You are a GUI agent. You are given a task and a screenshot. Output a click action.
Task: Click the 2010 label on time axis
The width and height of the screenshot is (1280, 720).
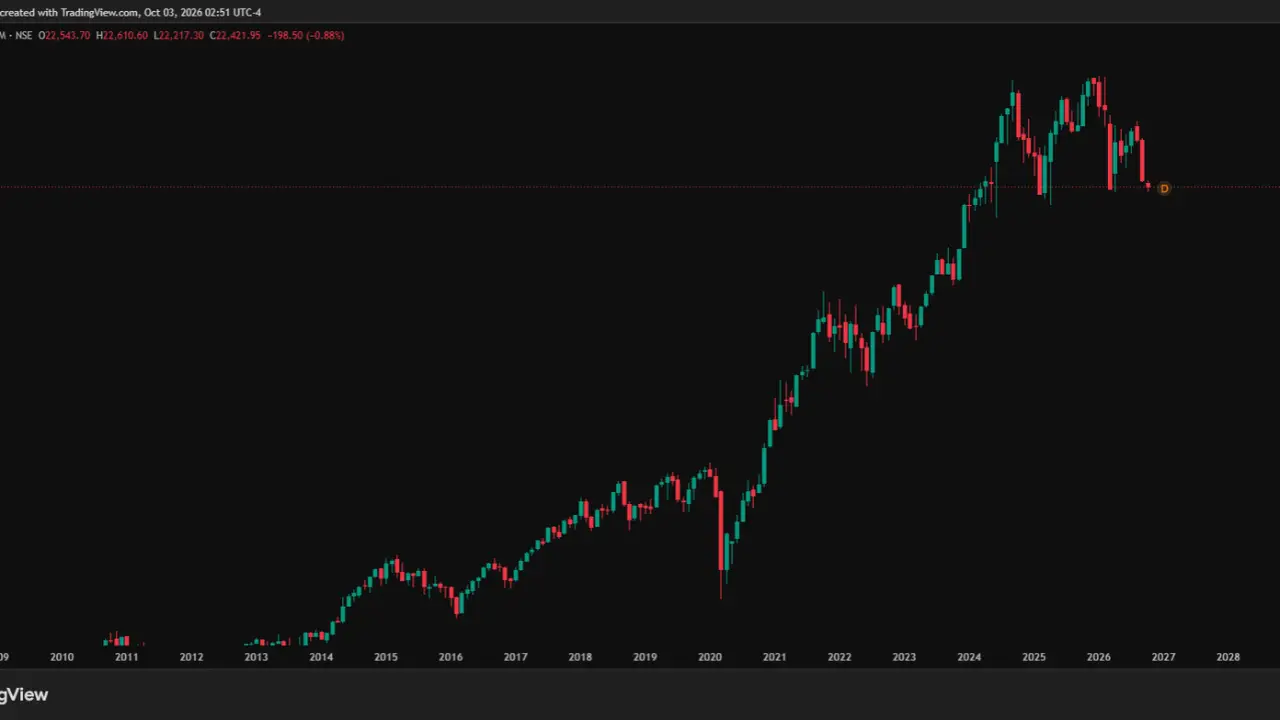coord(62,657)
